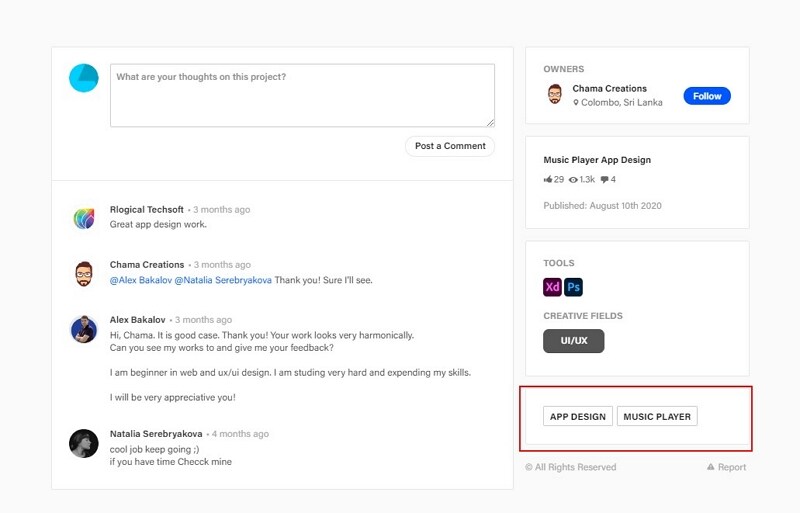
Task: Open the MUSIC PLAYER tag
Action: coord(657,416)
